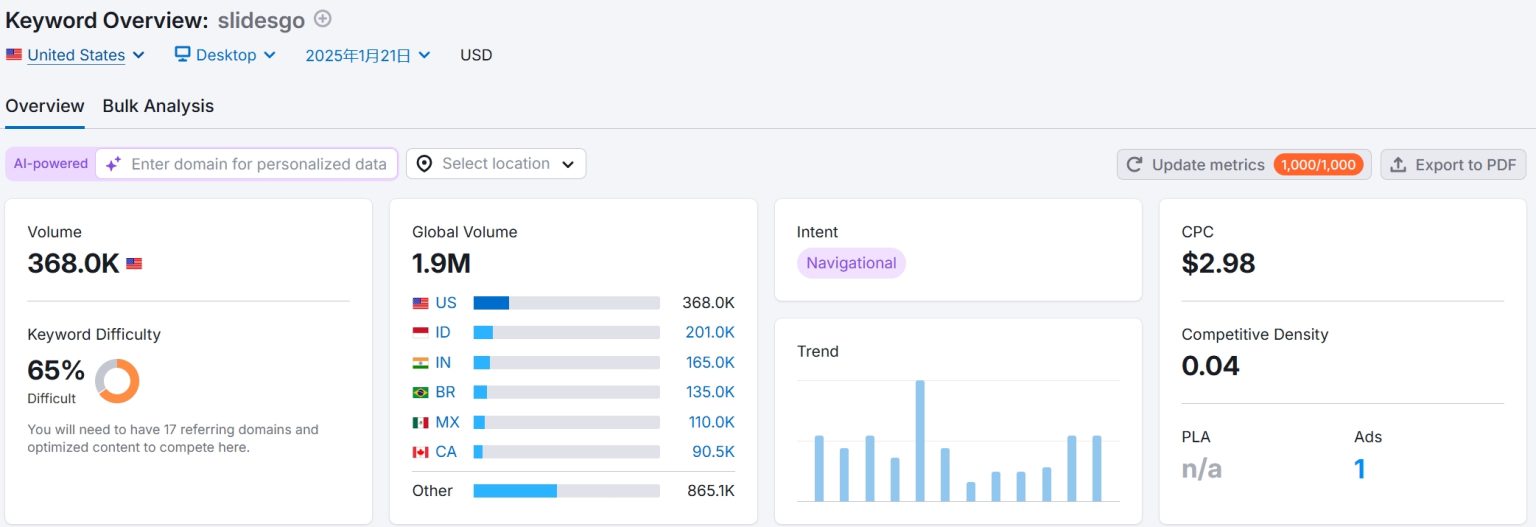Expand the Desktop device dropdown

coord(226,55)
